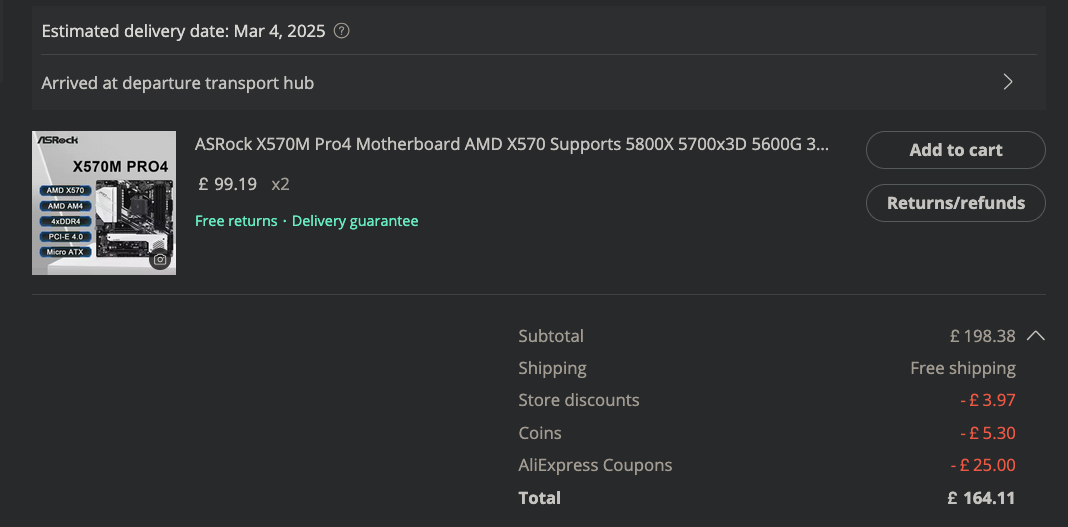Click the Store discounts amount
Viewport: 1068px width, 527px height.
(986, 400)
